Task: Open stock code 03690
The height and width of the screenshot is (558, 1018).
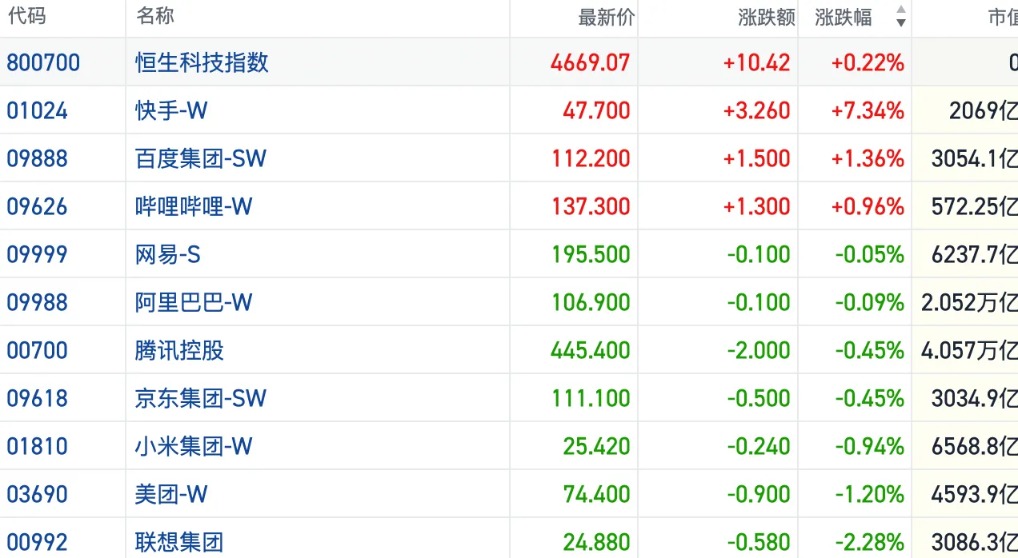Action: click(x=37, y=494)
